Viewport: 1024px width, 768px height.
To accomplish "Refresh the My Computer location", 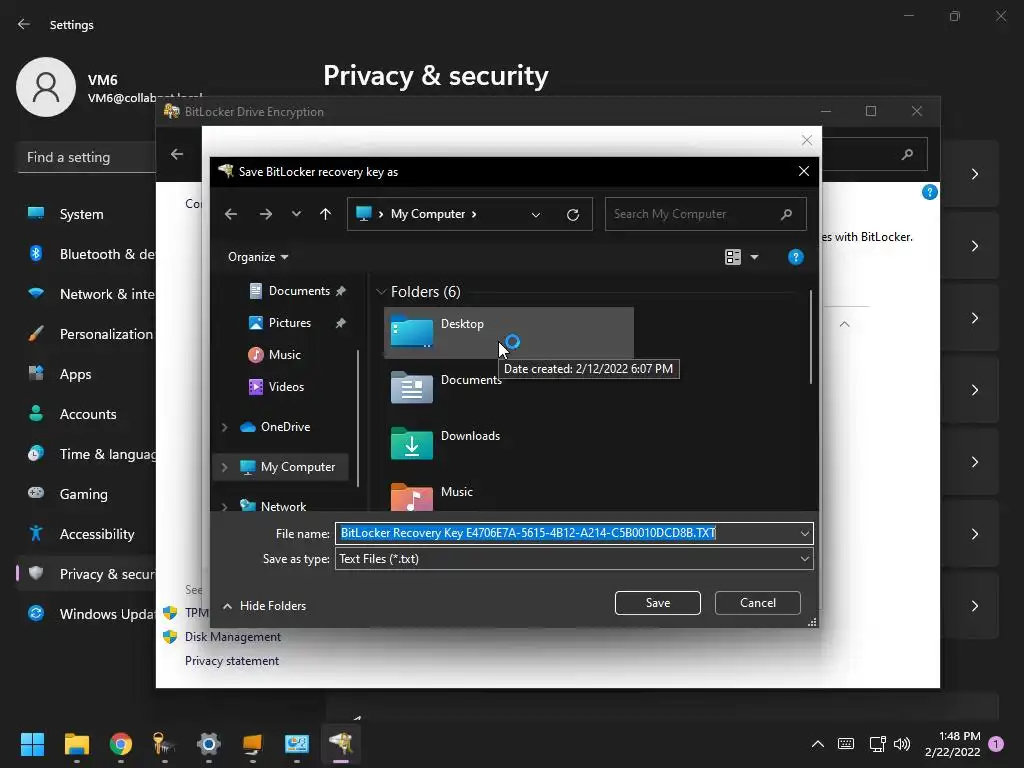I will click(x=573, y=215).
